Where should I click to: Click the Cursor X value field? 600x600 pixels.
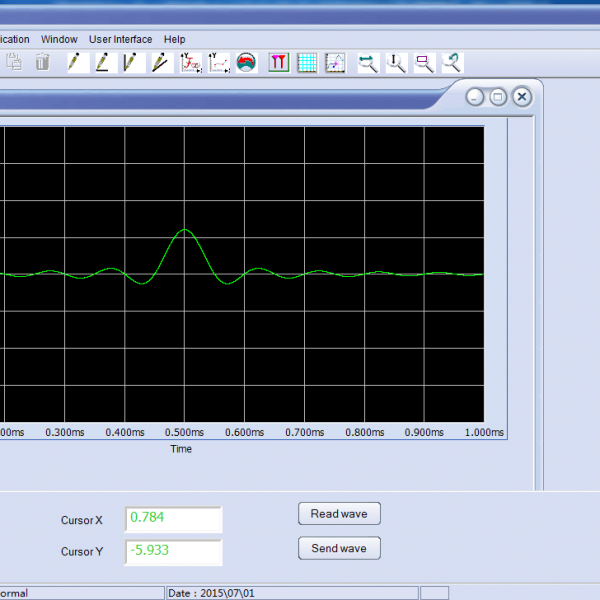173,520
